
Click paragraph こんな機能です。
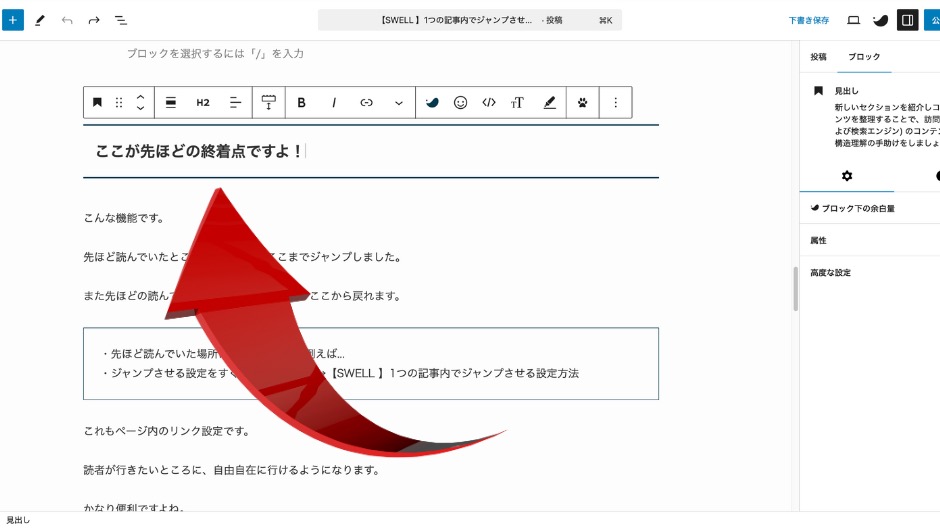[124, 218]
